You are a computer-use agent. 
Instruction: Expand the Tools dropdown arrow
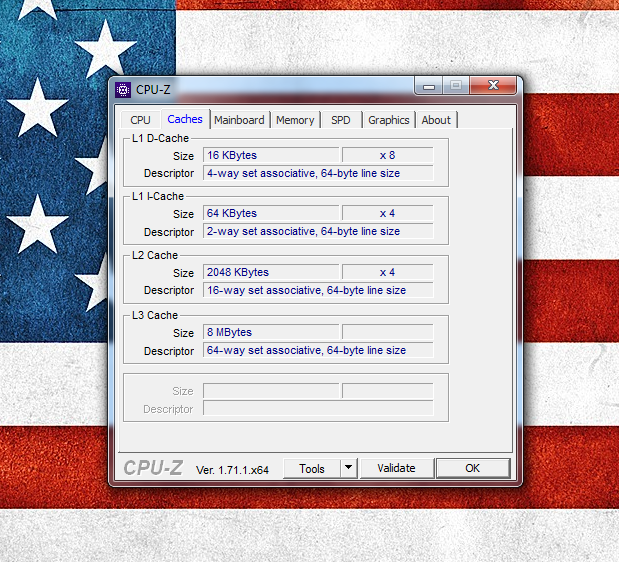point(348,469)
